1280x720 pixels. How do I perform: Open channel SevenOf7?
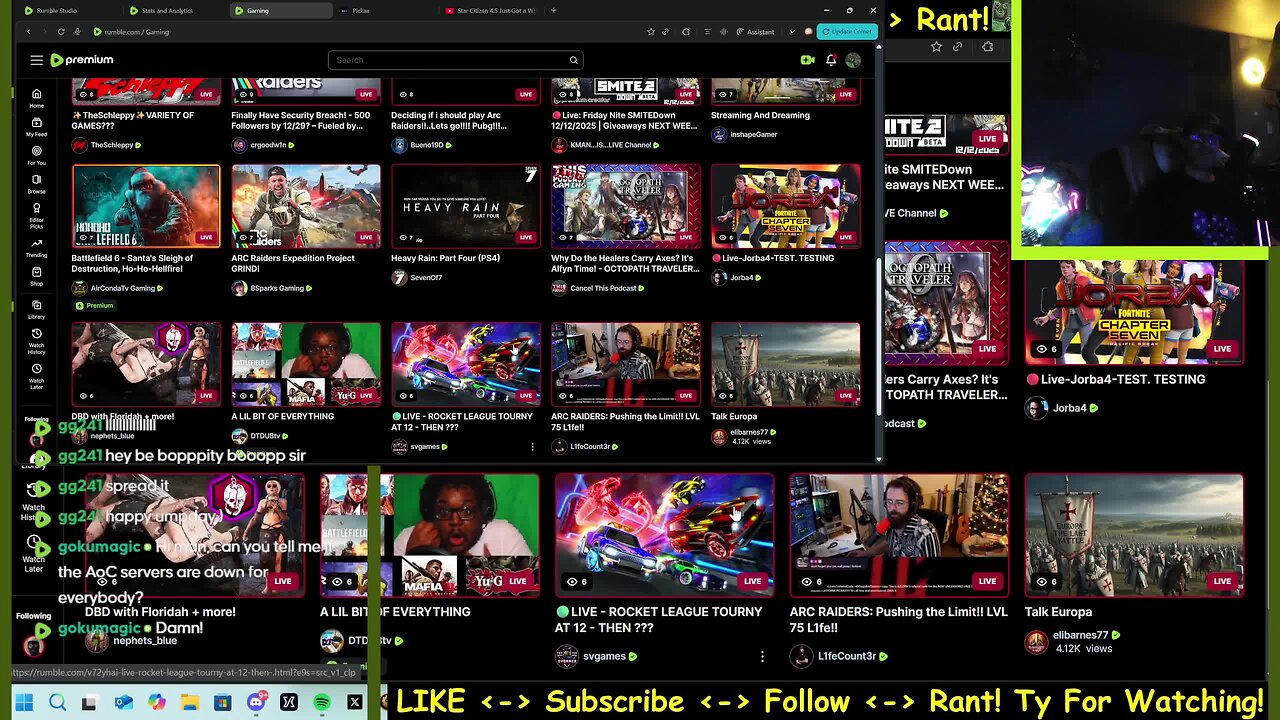pos(426,277)
